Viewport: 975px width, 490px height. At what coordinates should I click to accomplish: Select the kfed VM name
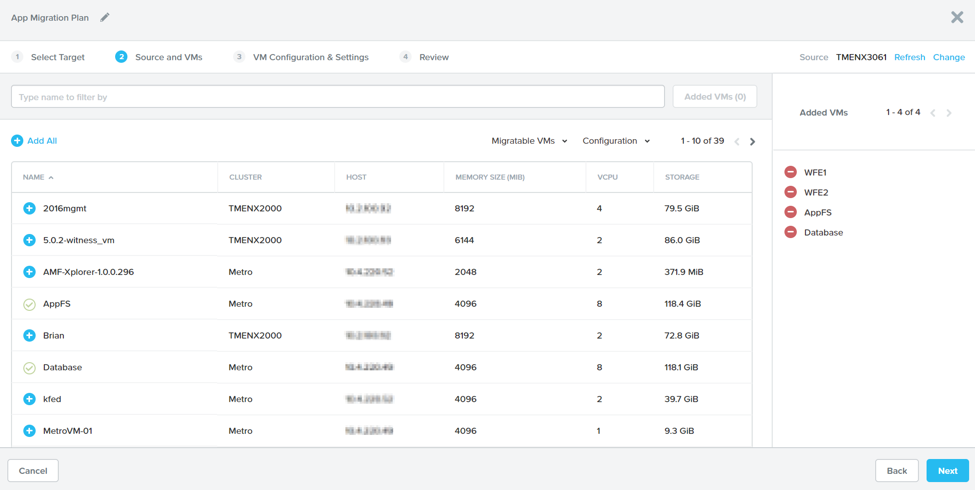pyautogui.click(x=52, y=399)
